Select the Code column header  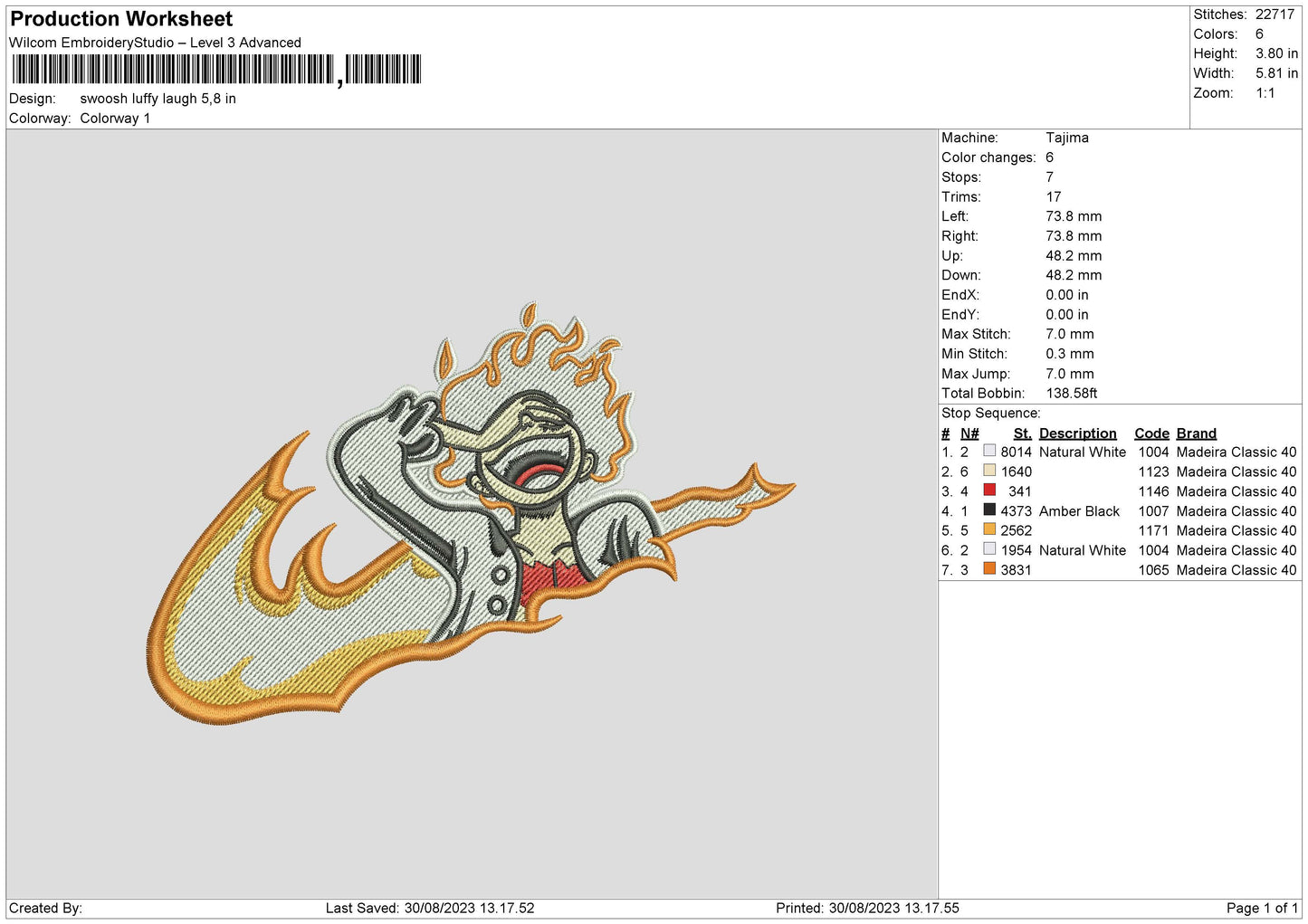(x=1151, y=433)
